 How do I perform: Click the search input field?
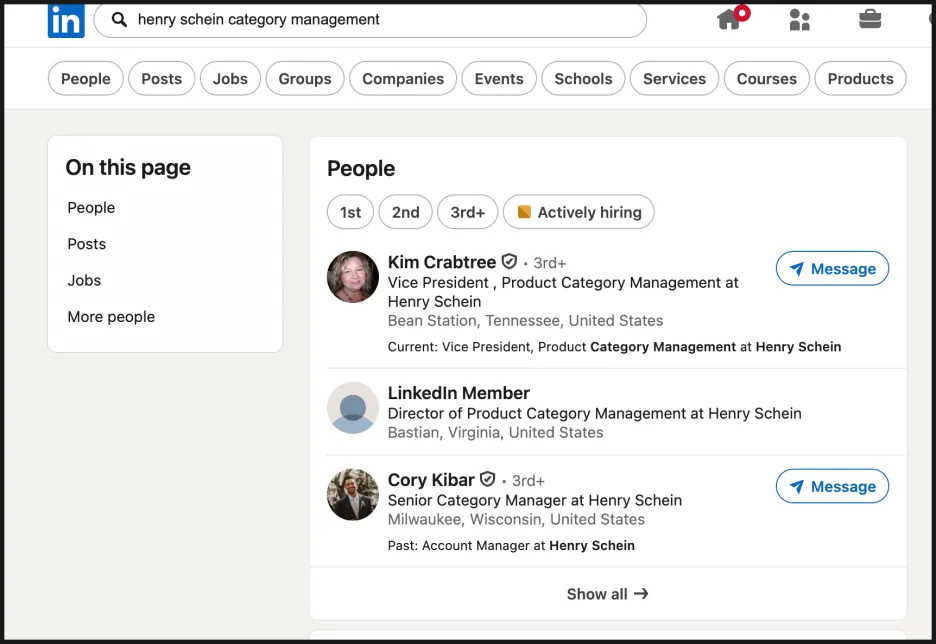click(x=370, y=20)
